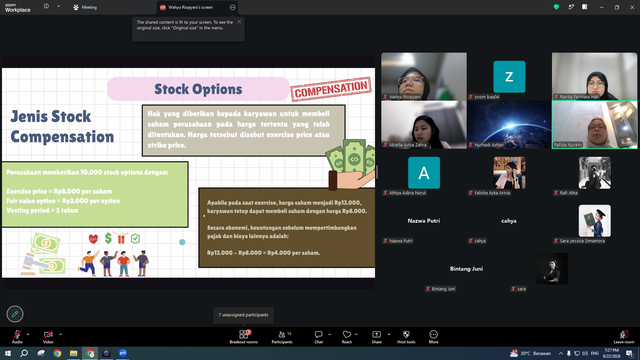Open the Participants list
Viewport: 640px width, 360px height.
pyautogui.click(x=282, y=337)
